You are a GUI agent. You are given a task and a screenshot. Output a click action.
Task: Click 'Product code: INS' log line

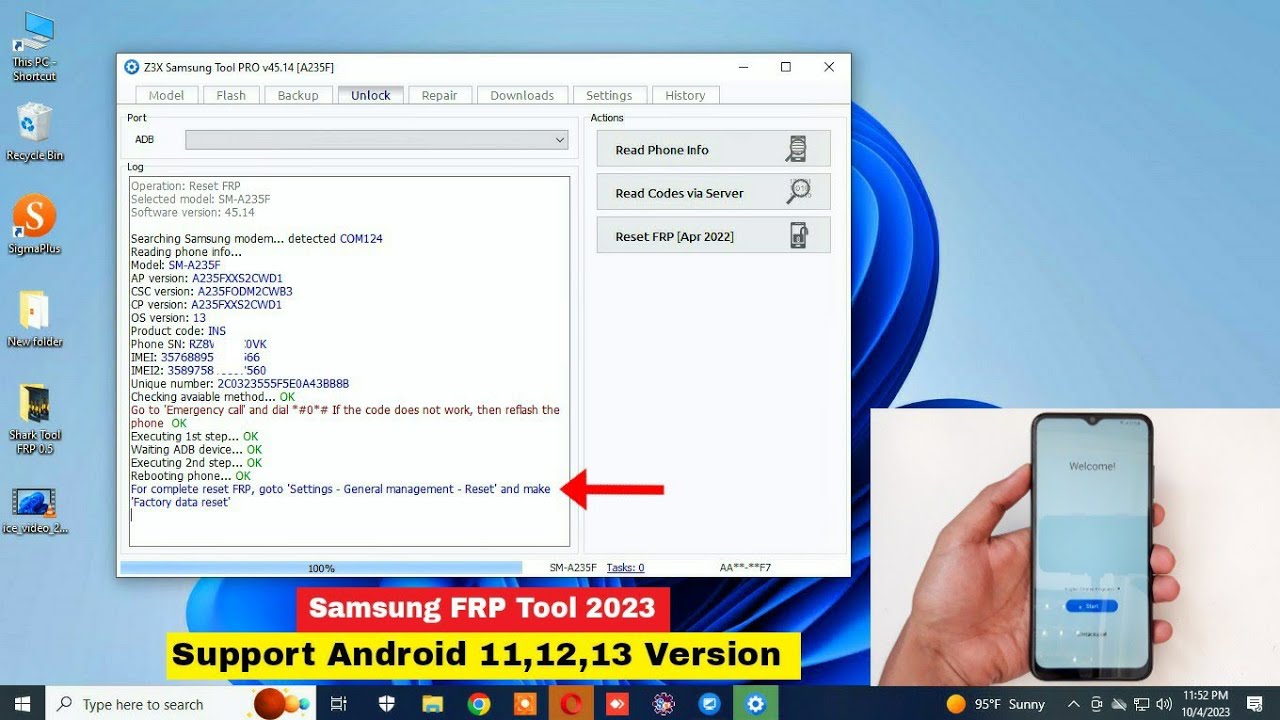(178, 331)
